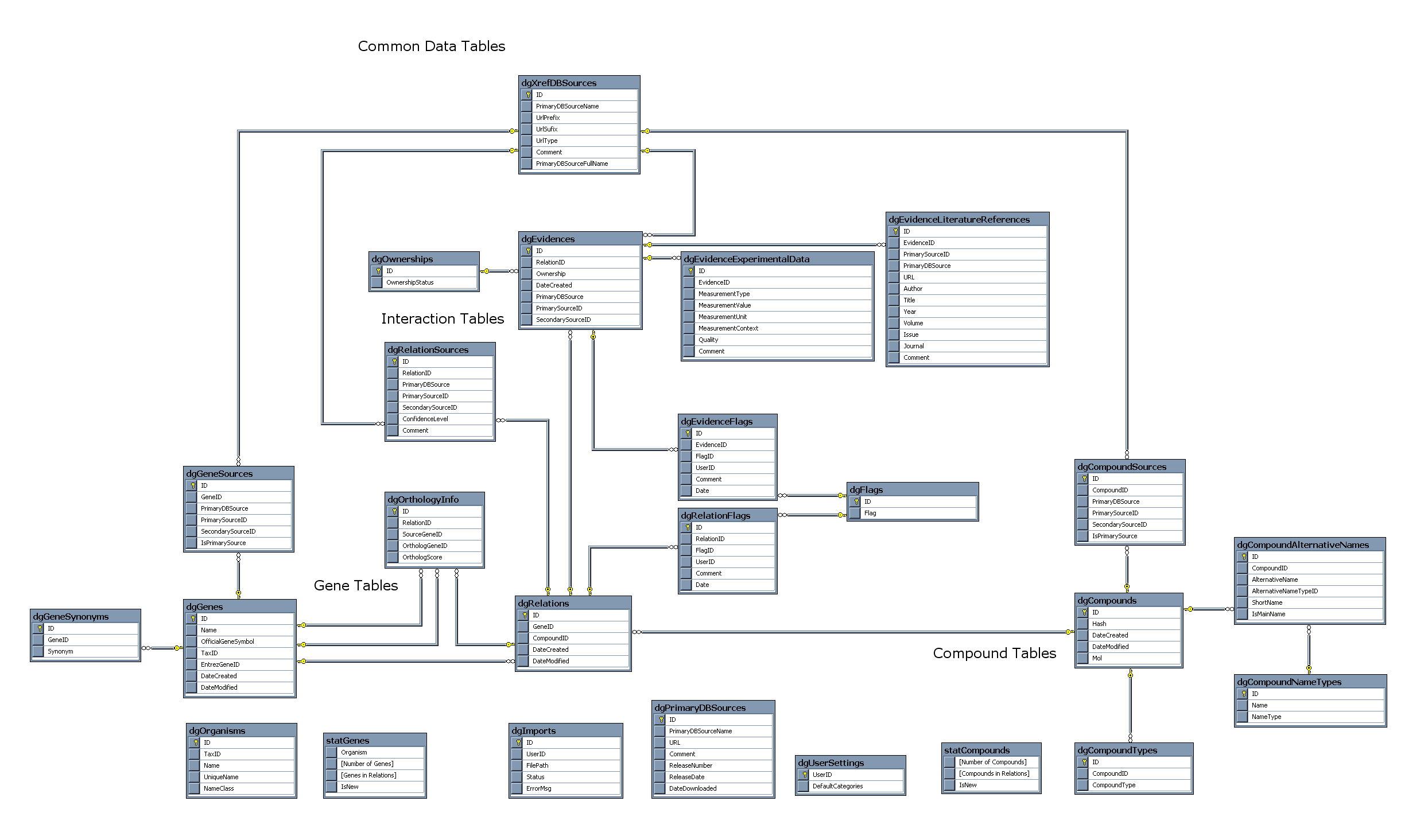Click the OfficialGeneSymbol column in dgGenes
The width and height of the screenshot is (1424, 840).
click(240, 641)
